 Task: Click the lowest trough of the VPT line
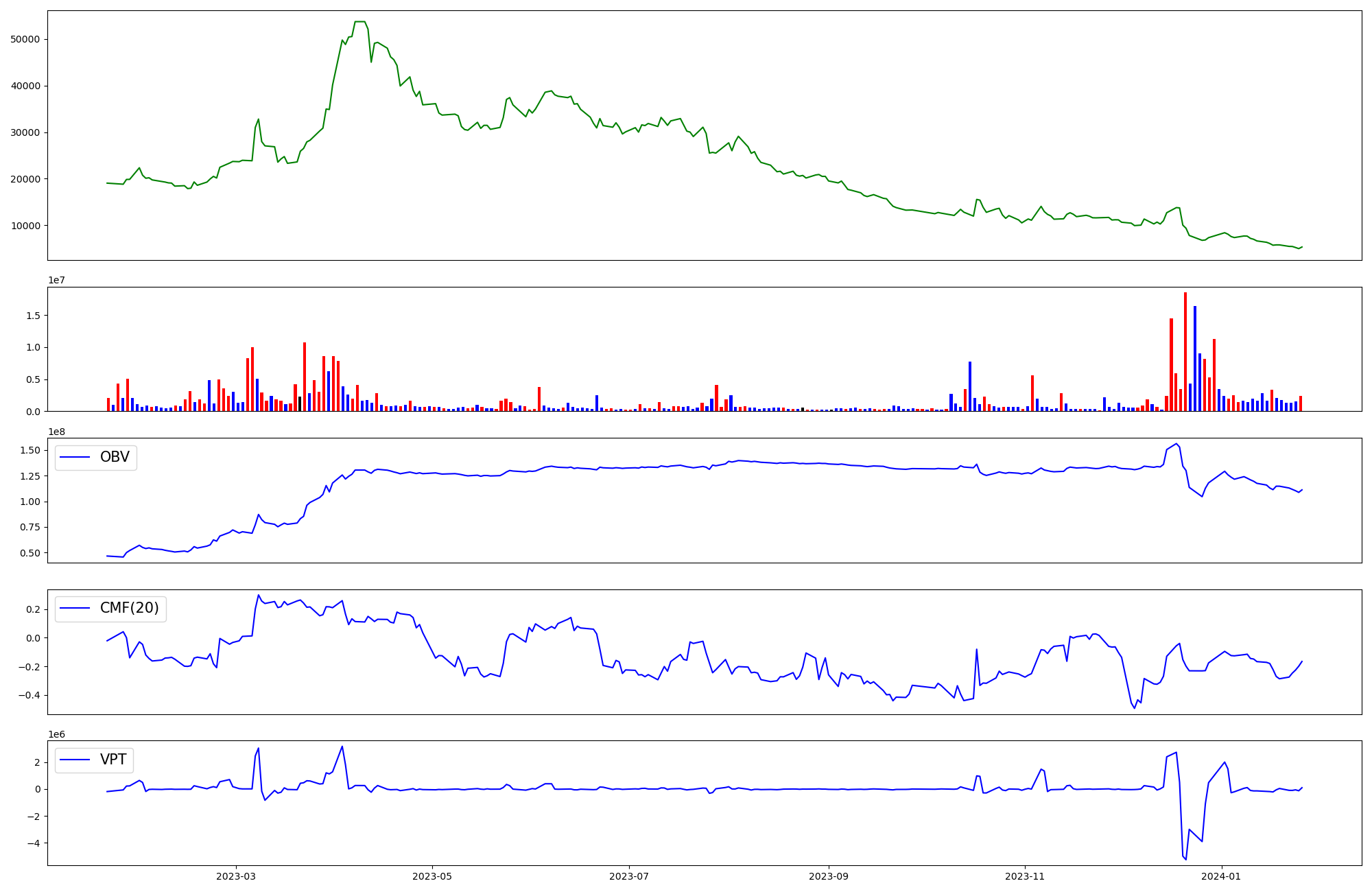point(1185,858)
